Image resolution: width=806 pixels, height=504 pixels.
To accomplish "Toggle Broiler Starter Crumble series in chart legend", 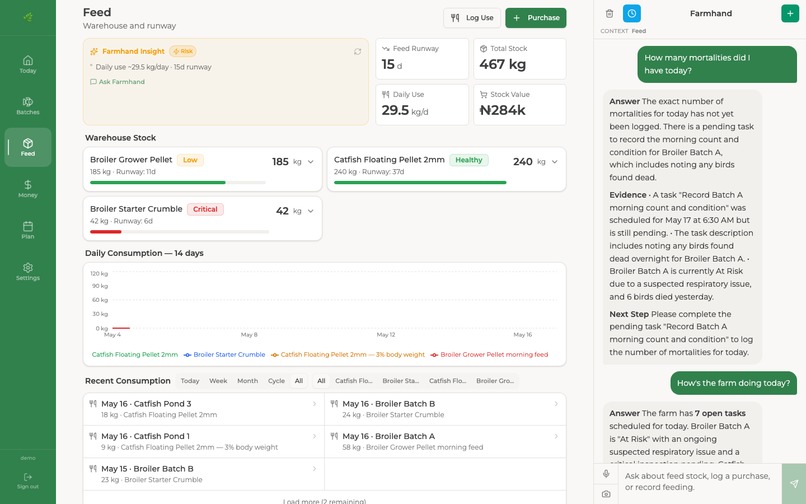I will [x=225, y=354].
